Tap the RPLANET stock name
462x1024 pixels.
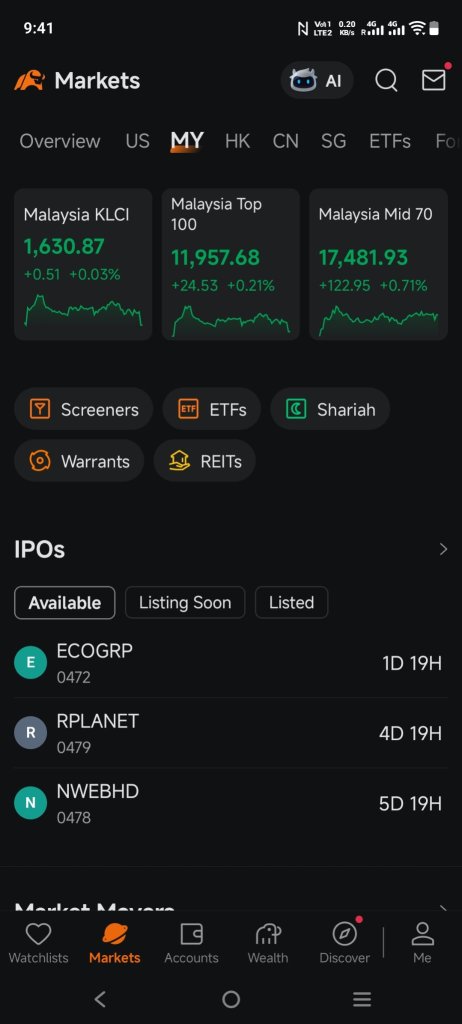(x=98, y=721)
